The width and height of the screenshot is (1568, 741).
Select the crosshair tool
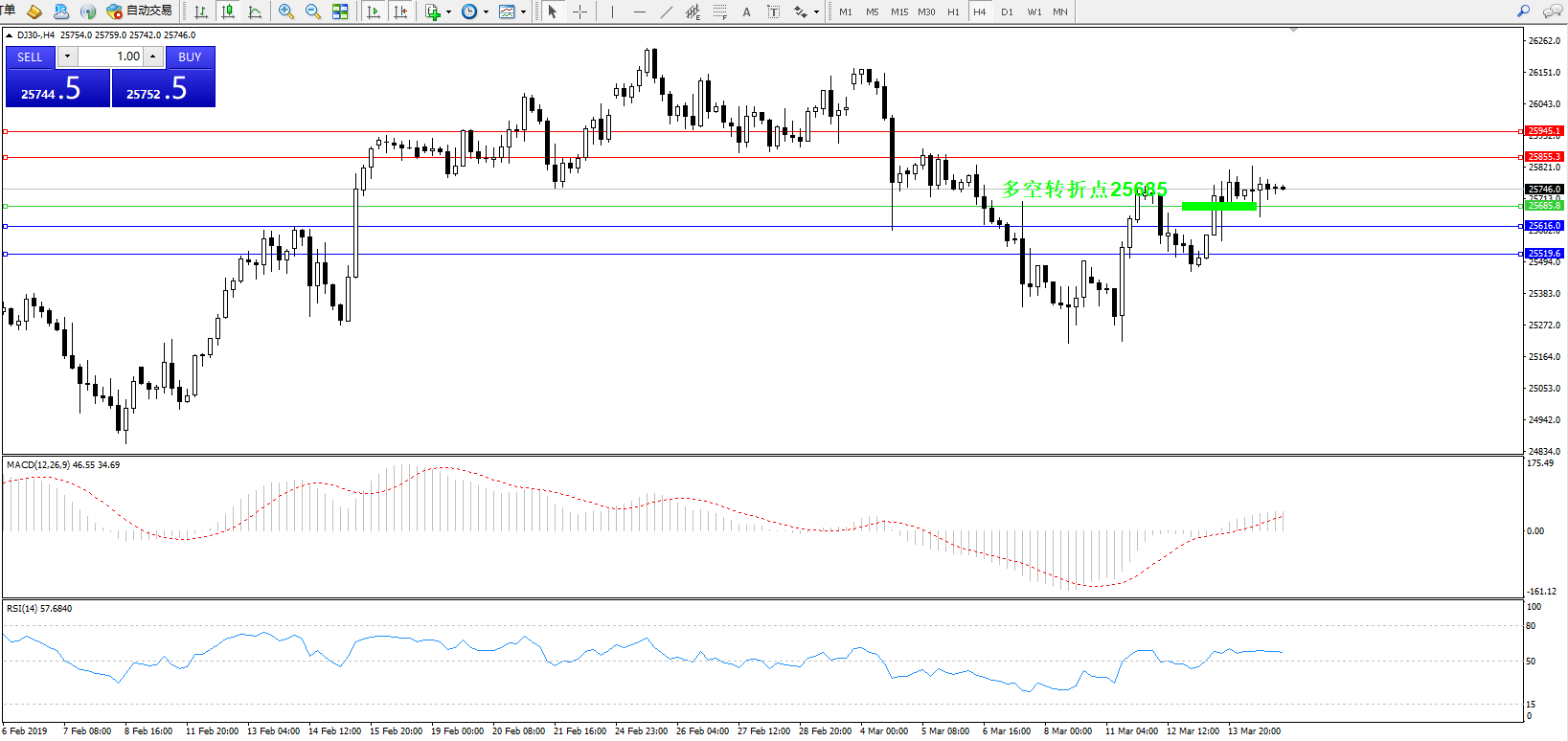[x=579, y=11]
